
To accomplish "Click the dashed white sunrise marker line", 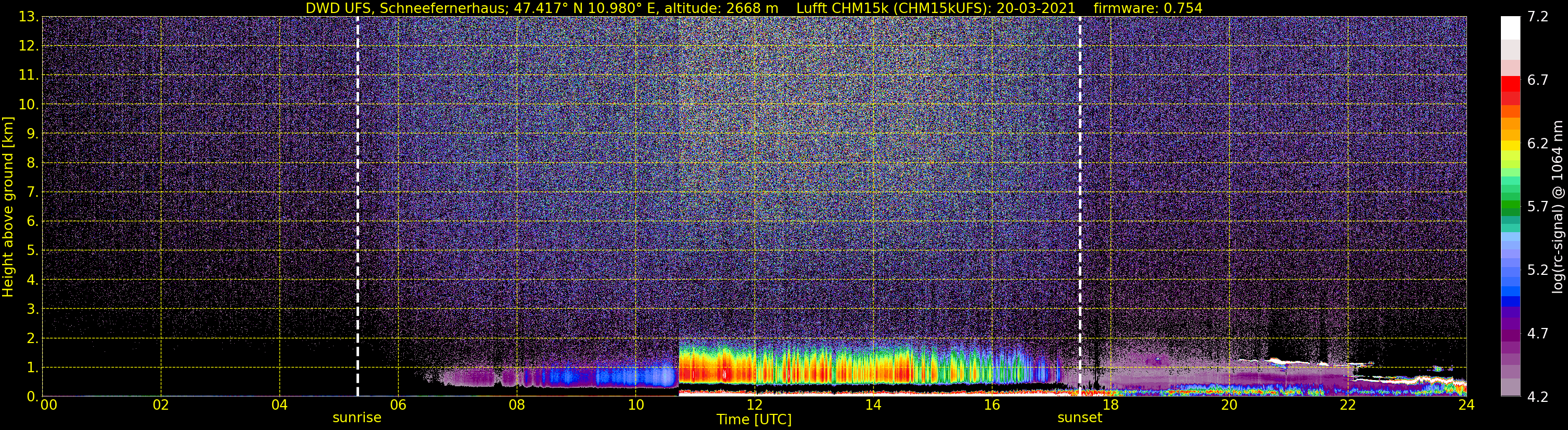I will tap(358, 207).
